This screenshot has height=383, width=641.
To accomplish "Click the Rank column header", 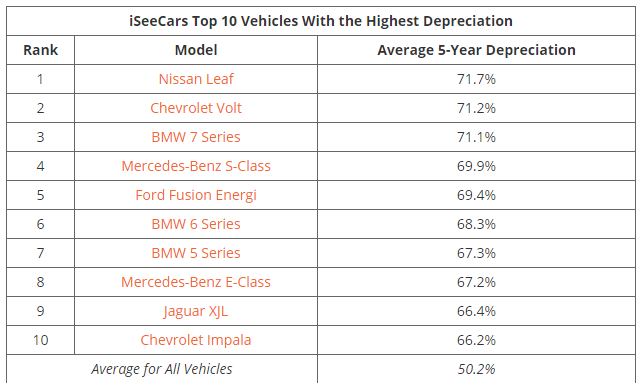I will 40,50.
